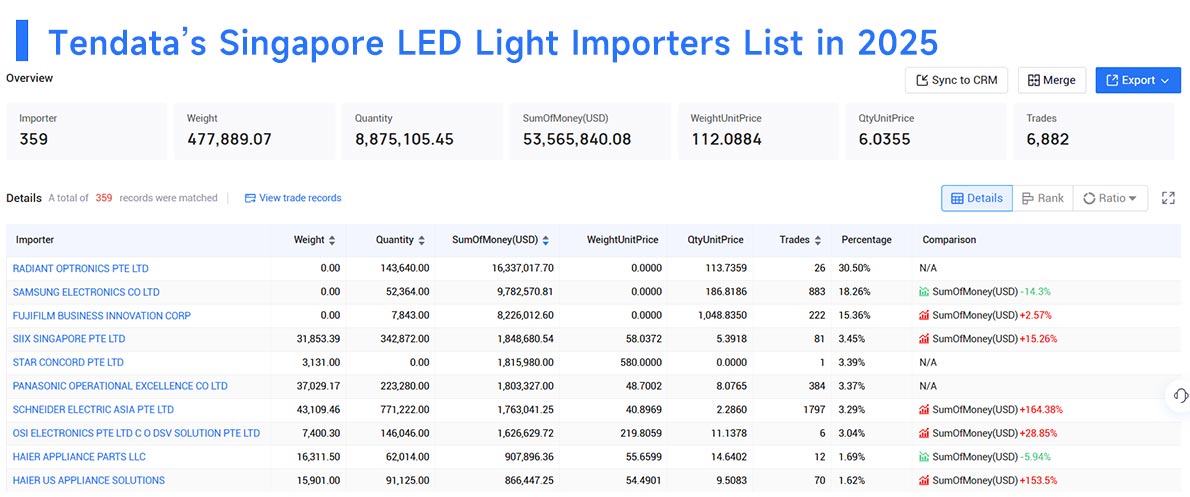Image resolution: width=1190 pixels, height=497 pixels.
Task: Click the Quantity 8,875,105.45 overview card
Action: point(422,131)
